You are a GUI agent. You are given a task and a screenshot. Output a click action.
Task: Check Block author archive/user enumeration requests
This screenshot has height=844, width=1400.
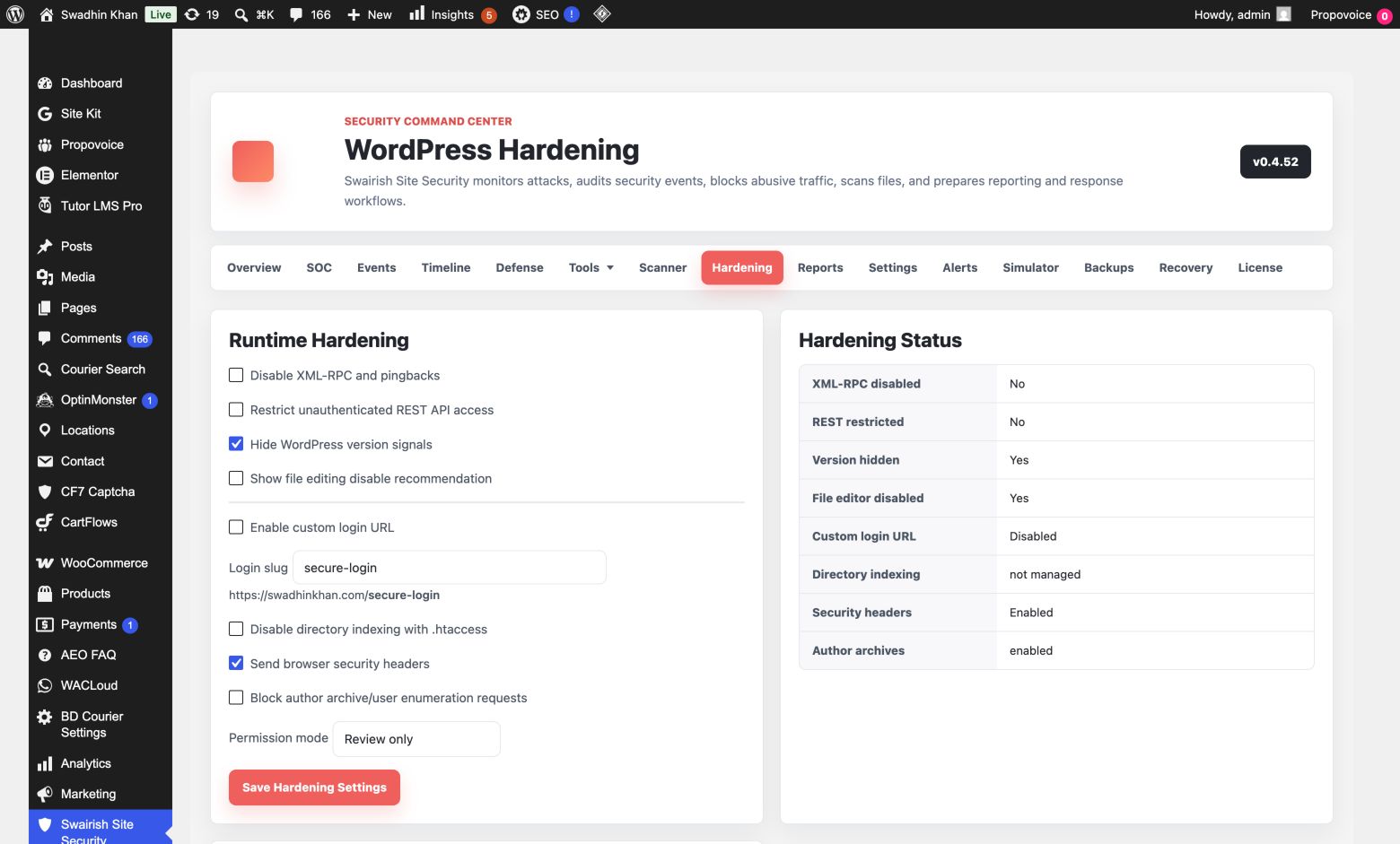pyautogui.click(x=236, y=698)
